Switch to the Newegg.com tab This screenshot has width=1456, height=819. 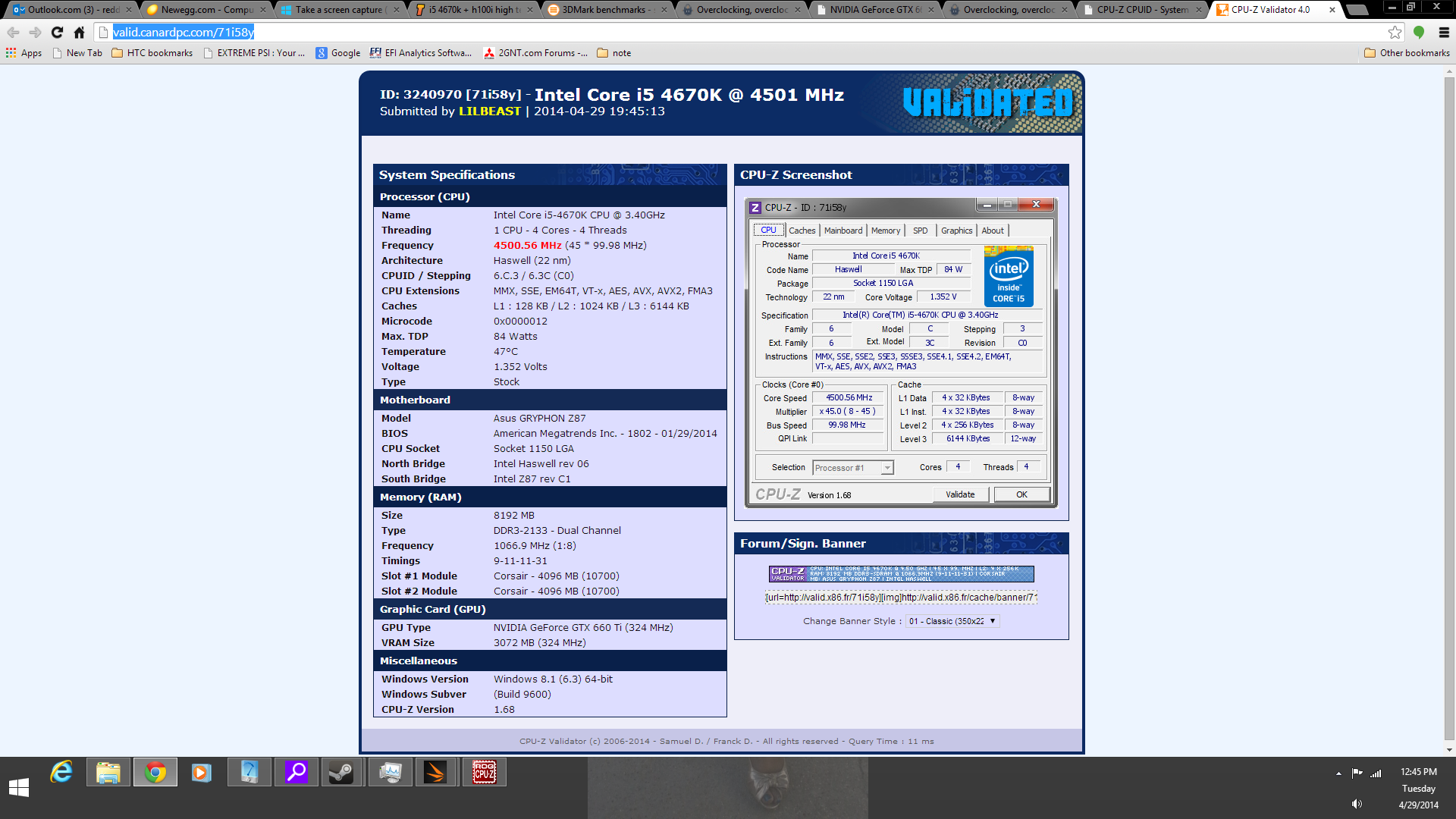tap(205, 10)
